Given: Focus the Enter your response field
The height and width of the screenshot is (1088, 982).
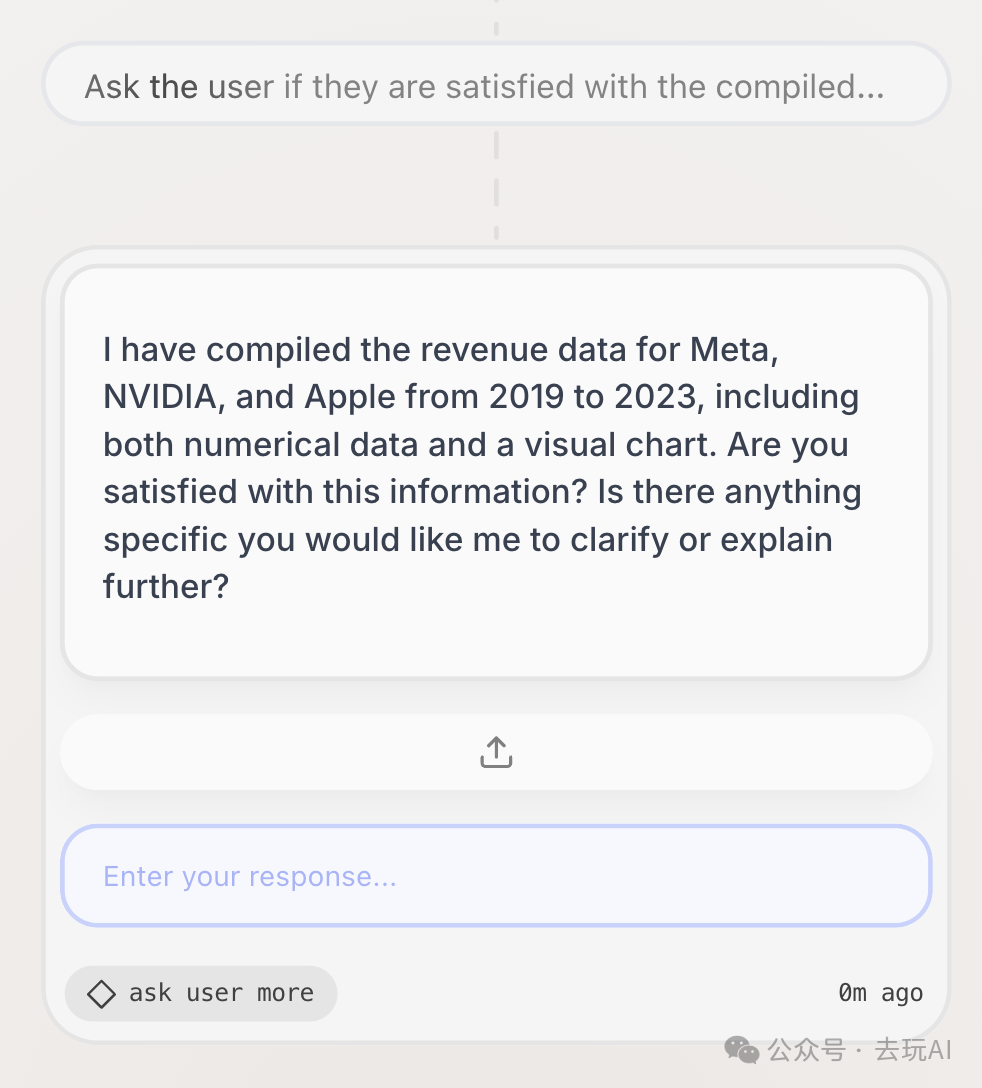Looking at the screenshot, I should (496, 876).
